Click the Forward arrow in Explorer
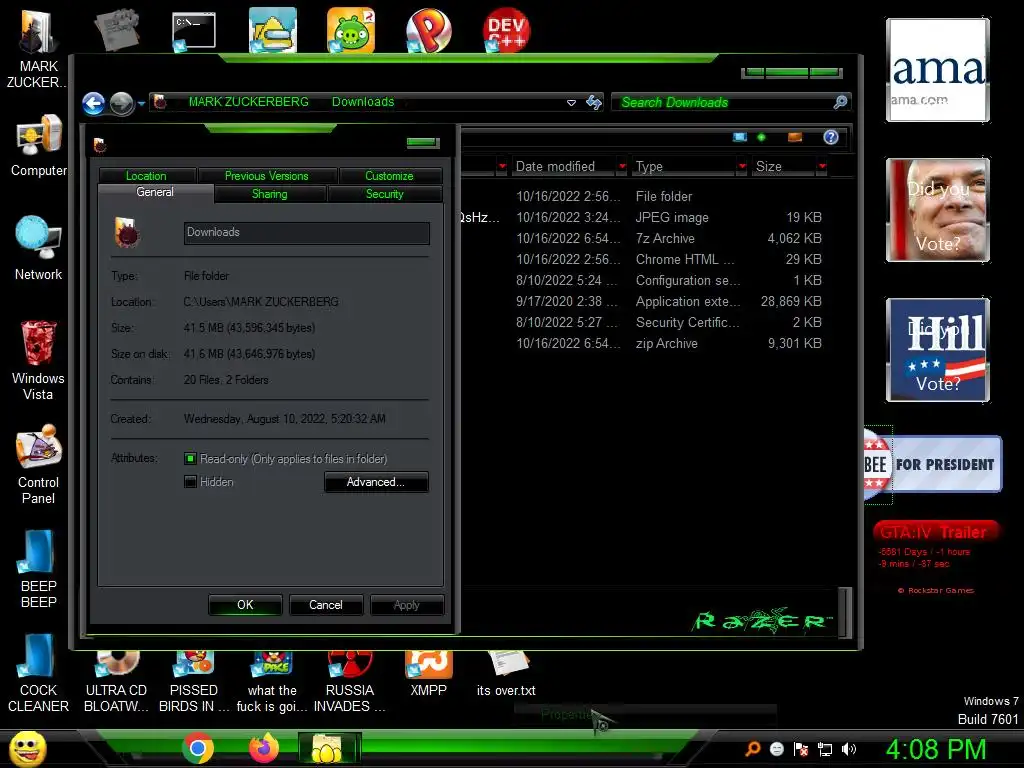The width and height of the screenshot is (1024, 768). [x=121, y=103]
